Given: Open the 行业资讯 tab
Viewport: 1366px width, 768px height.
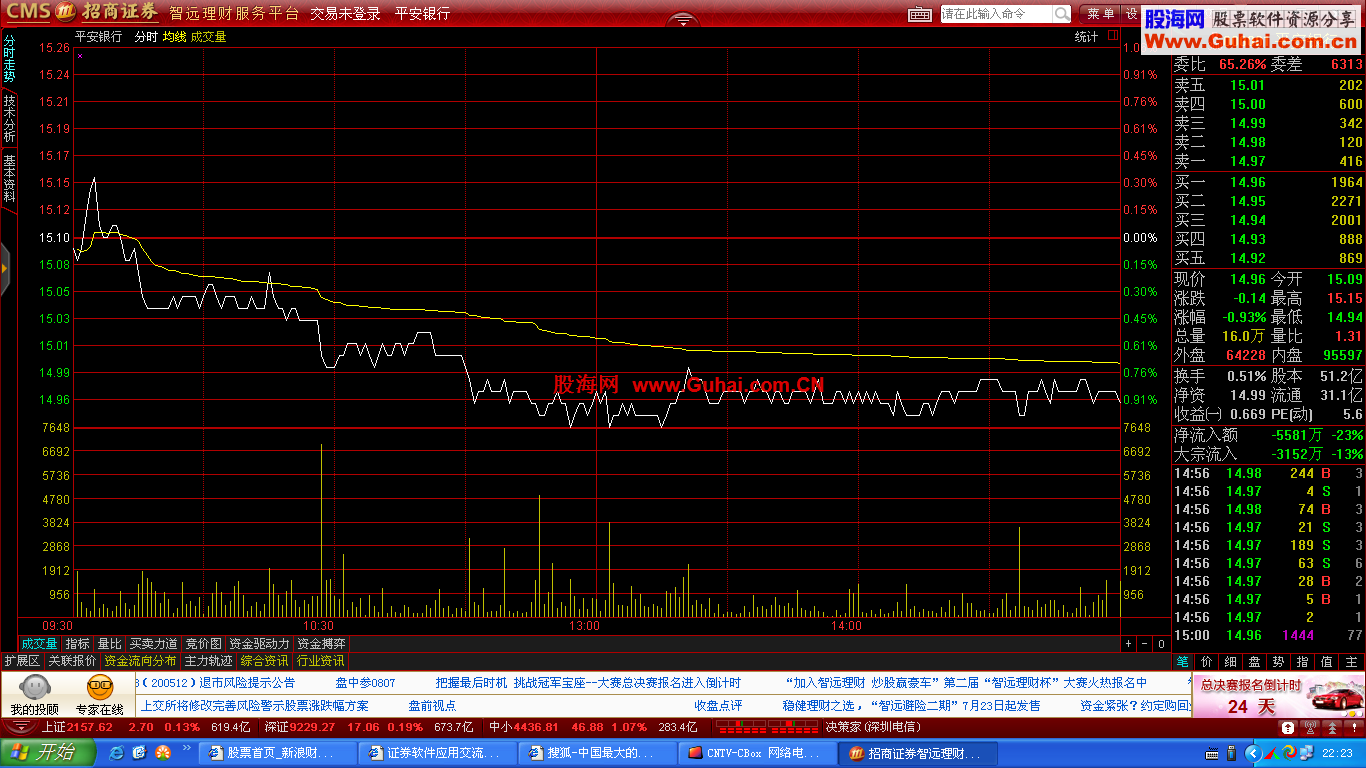Looking at the screenshot, I should [x=320, y=661].
